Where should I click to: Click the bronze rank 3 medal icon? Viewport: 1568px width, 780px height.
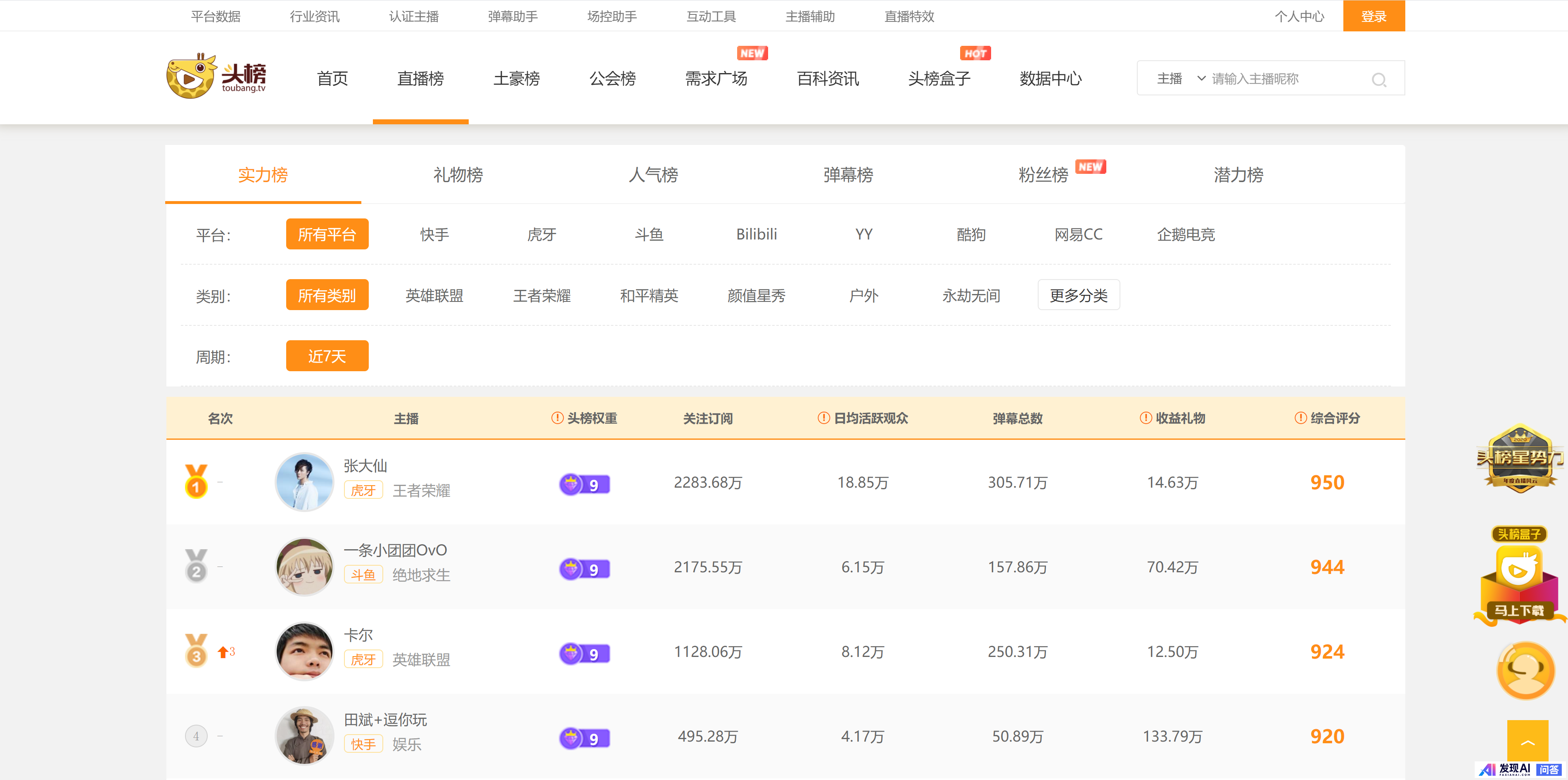tap(196, 650)
